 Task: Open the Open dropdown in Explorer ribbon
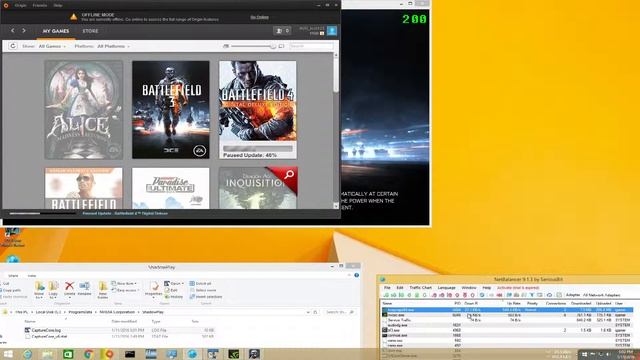point(174,283)
